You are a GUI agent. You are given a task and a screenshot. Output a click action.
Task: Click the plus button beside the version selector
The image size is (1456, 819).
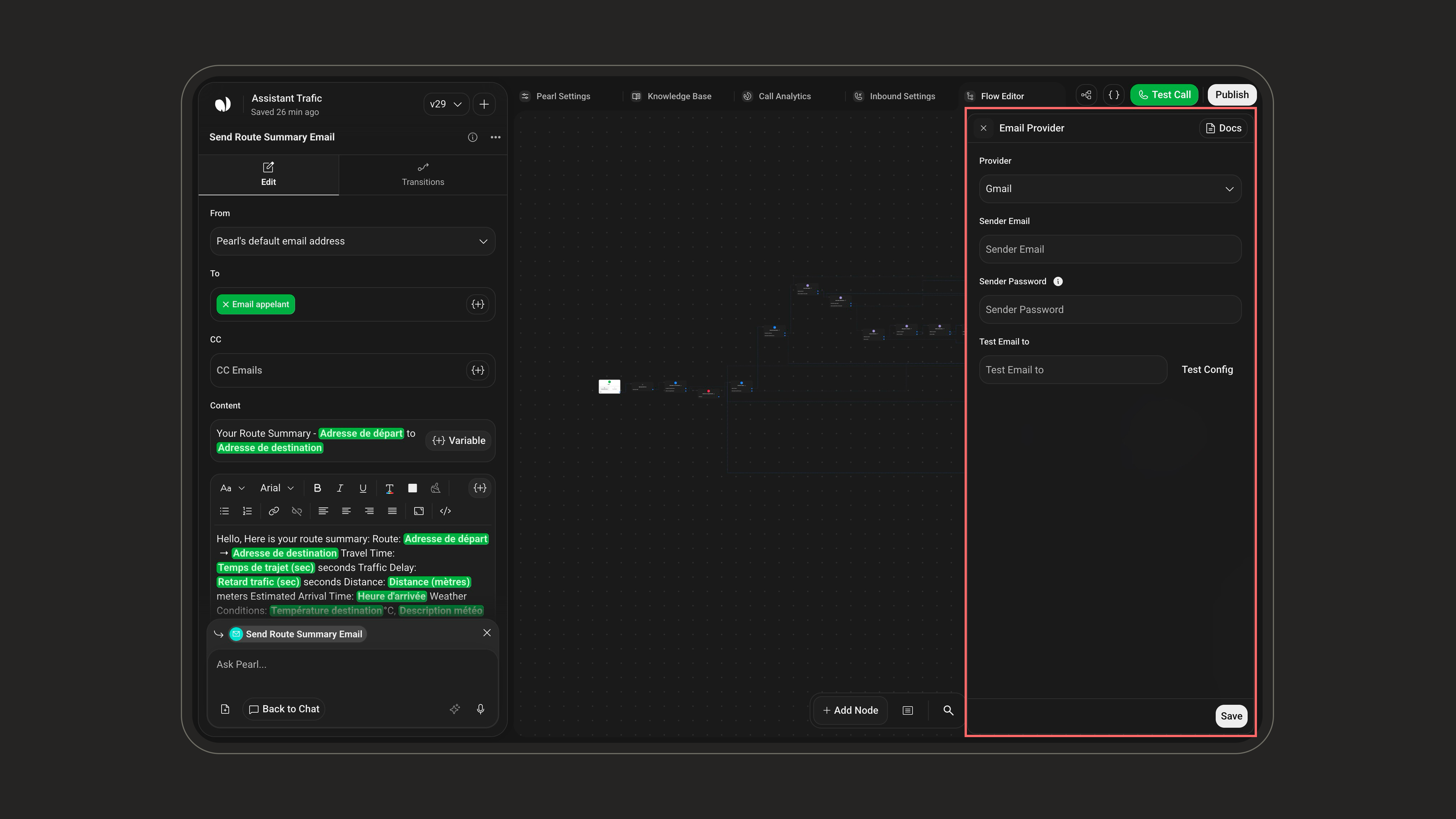click(x=484, y=104)
